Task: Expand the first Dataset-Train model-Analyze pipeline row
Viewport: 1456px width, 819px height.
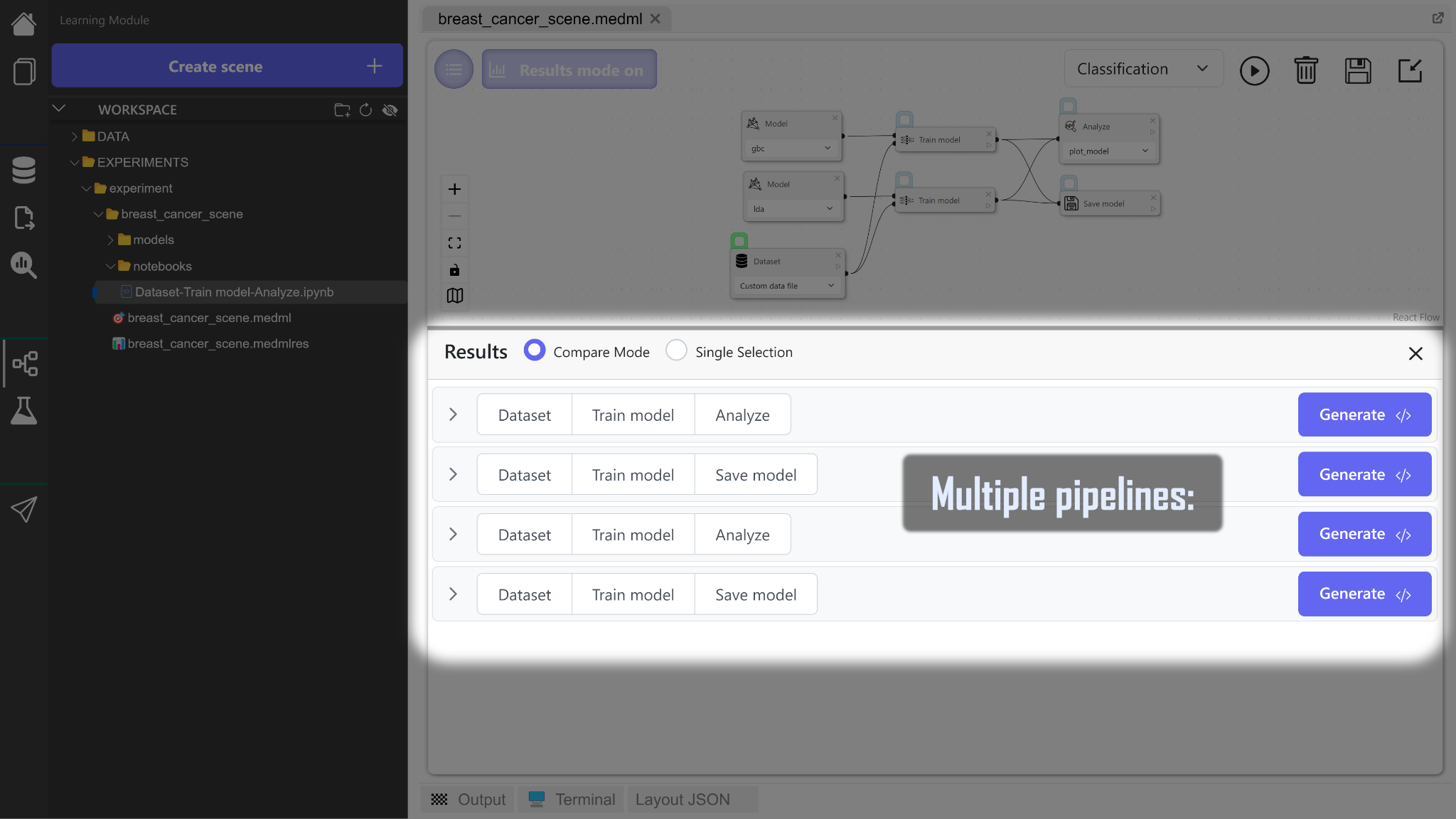Action: pos(453,414)
